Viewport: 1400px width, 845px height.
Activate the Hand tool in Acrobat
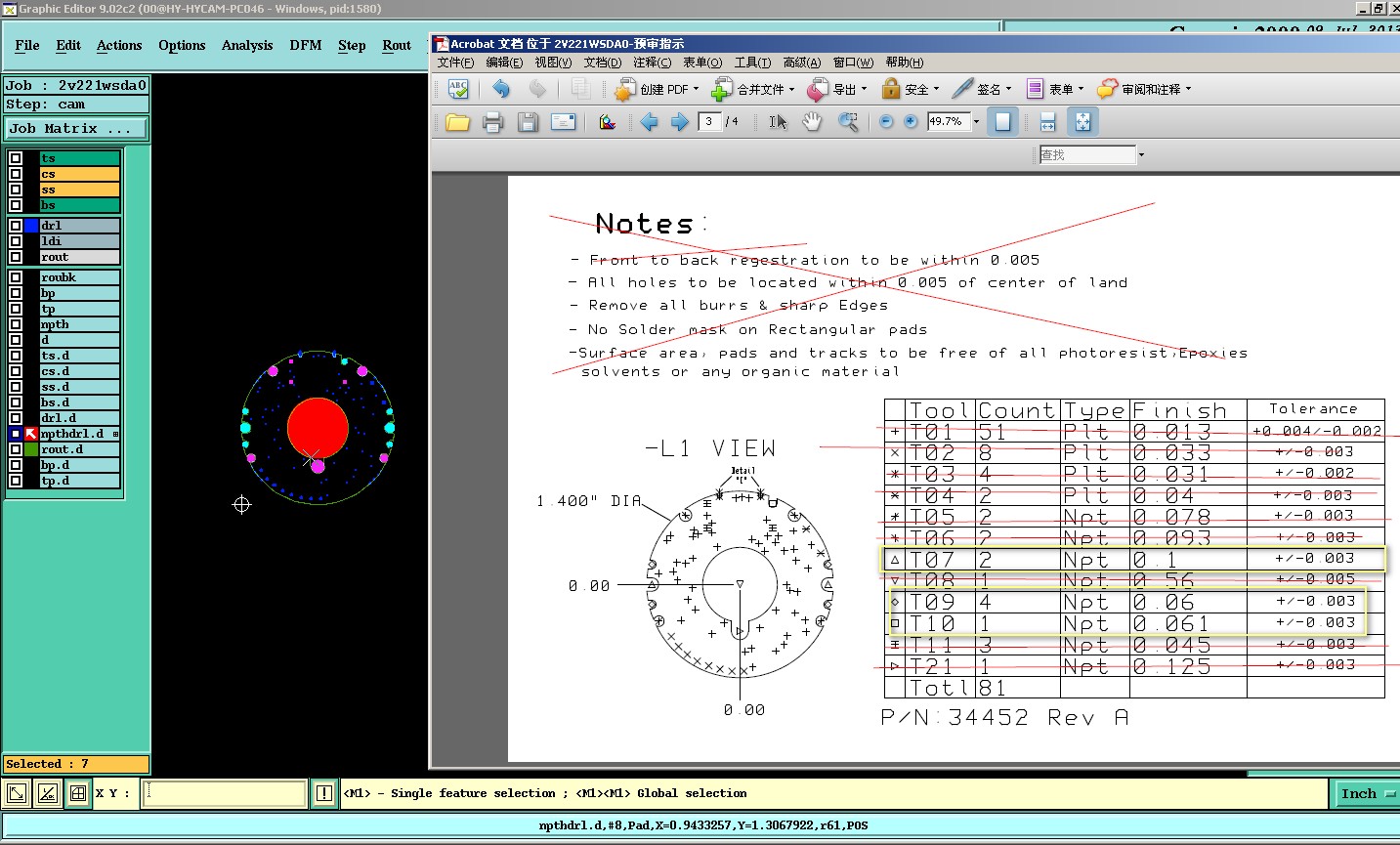tap(812, 122)
